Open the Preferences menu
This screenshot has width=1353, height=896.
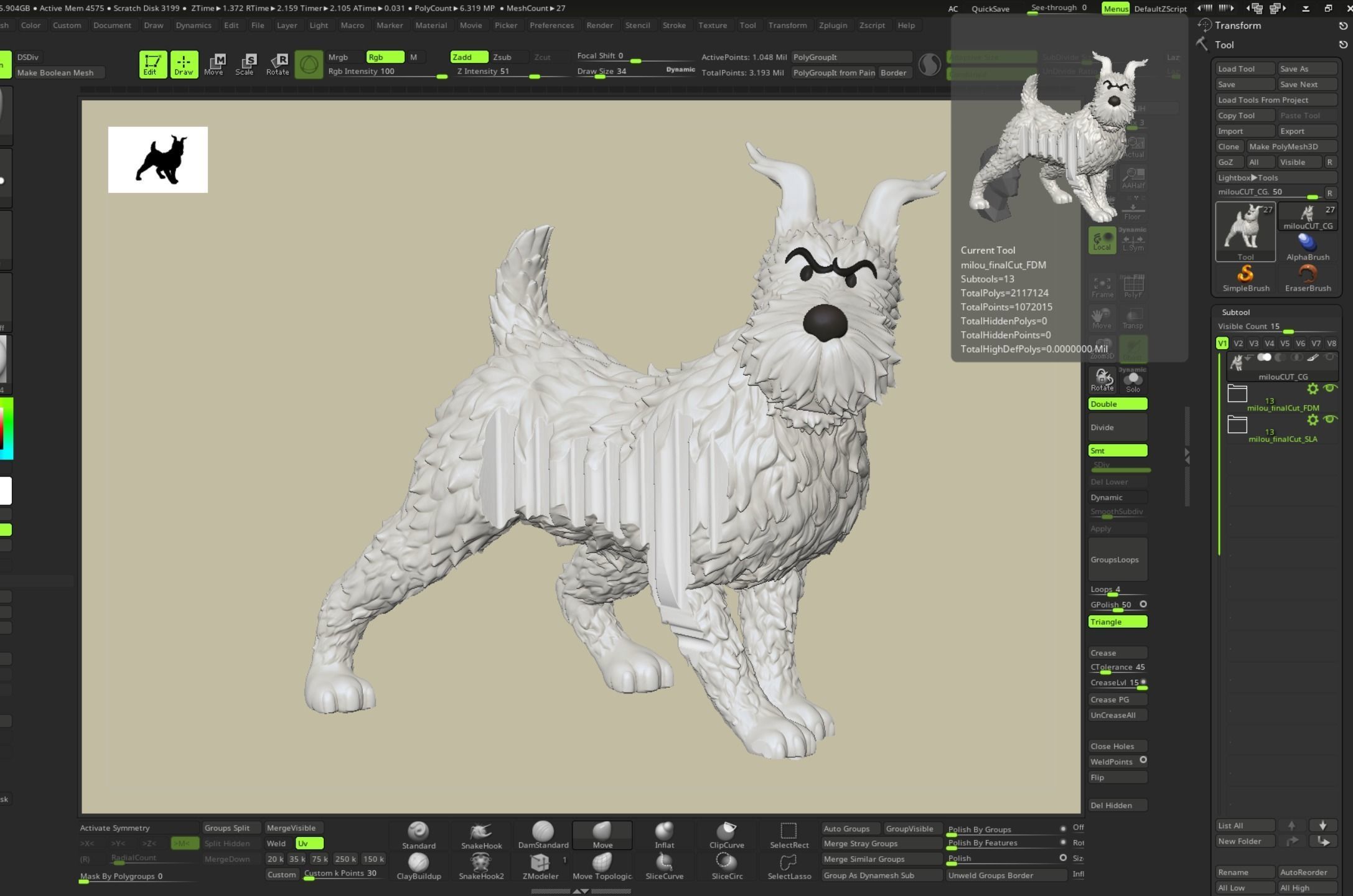click(x=551, y=26)
